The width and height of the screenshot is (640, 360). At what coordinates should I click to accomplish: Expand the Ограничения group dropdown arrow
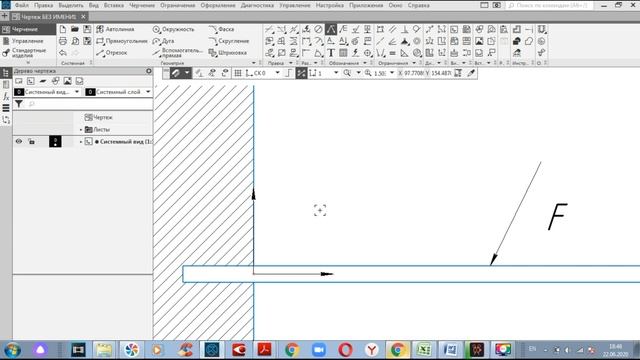[414, 63]
